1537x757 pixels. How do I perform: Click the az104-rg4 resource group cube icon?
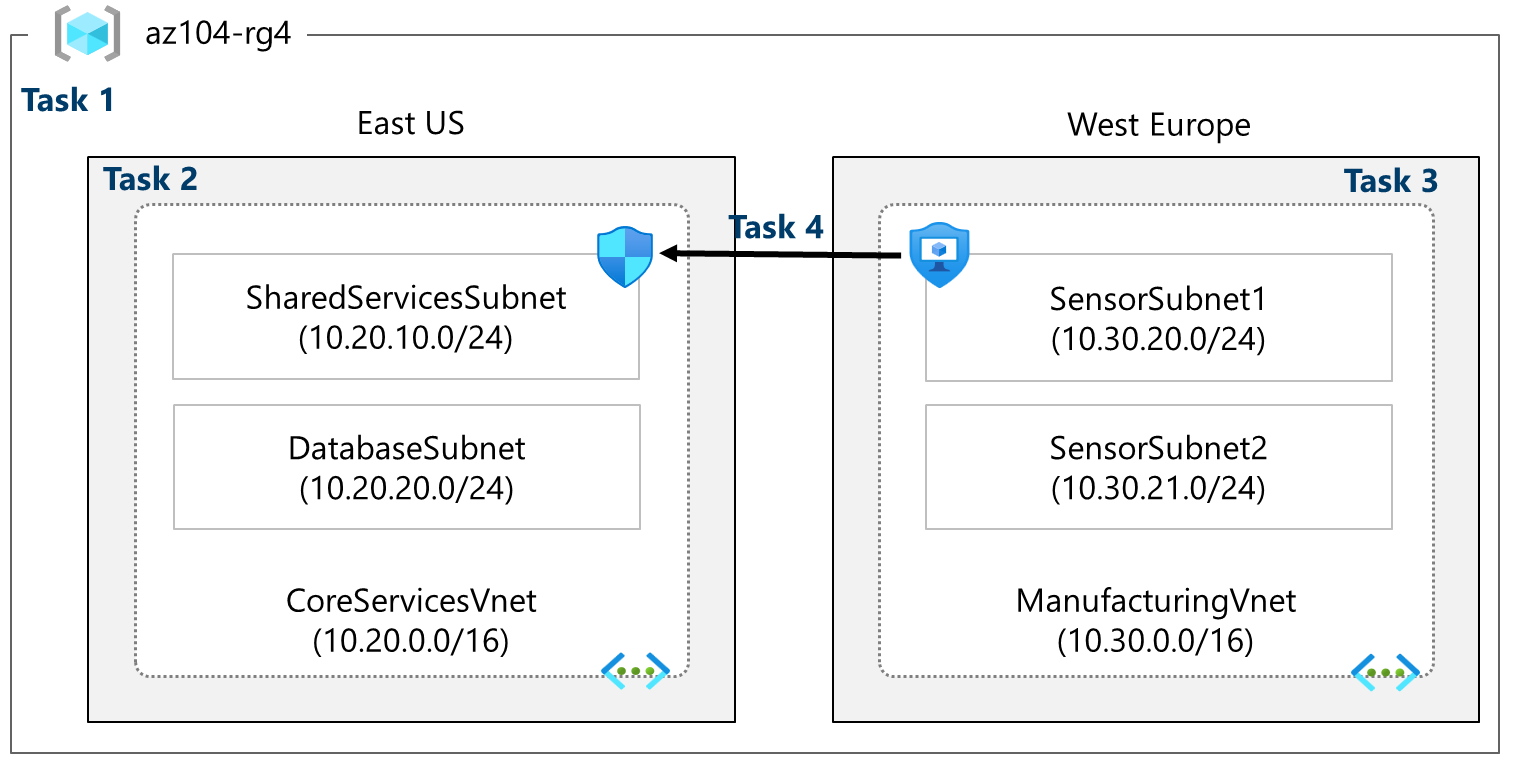click(x=87, y=33)
